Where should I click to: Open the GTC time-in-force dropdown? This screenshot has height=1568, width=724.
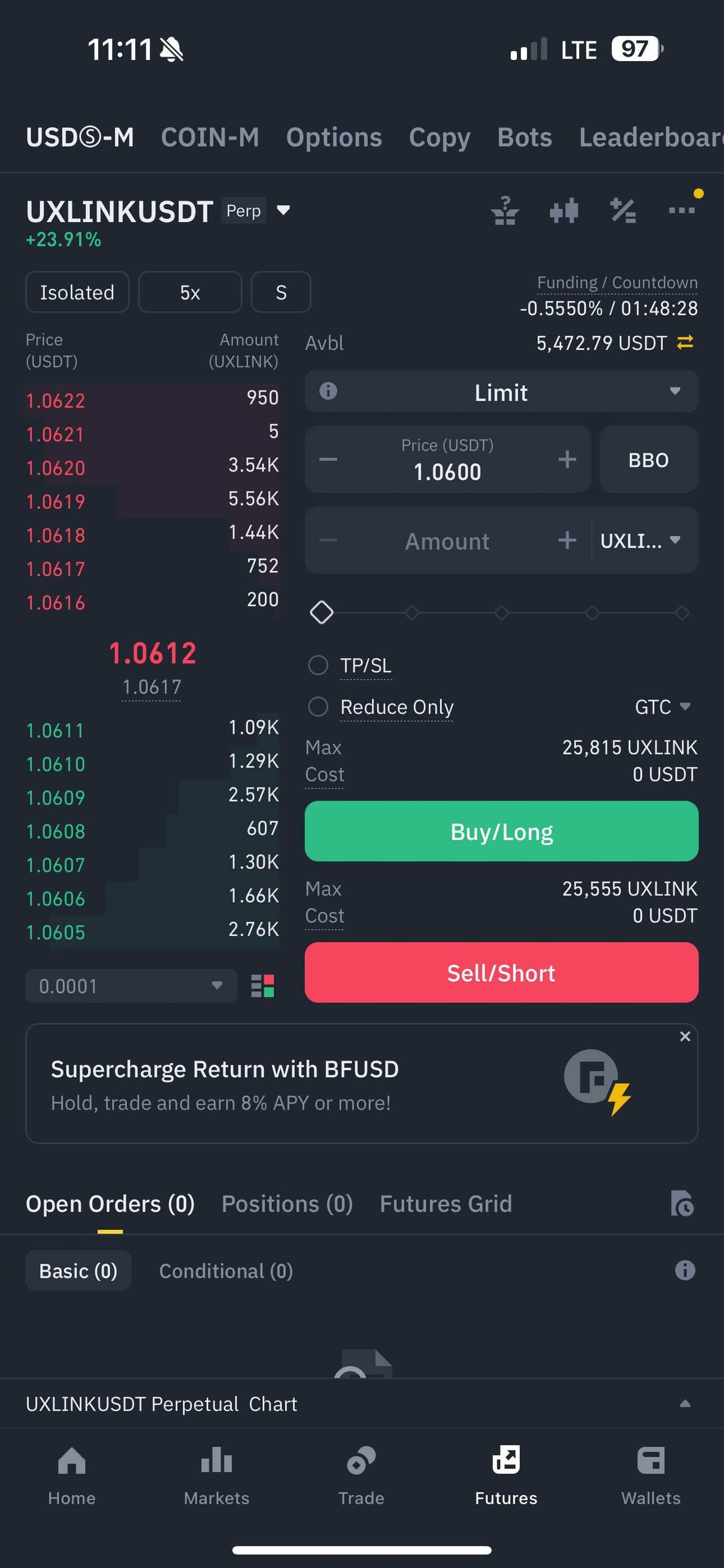pos(662,707)
